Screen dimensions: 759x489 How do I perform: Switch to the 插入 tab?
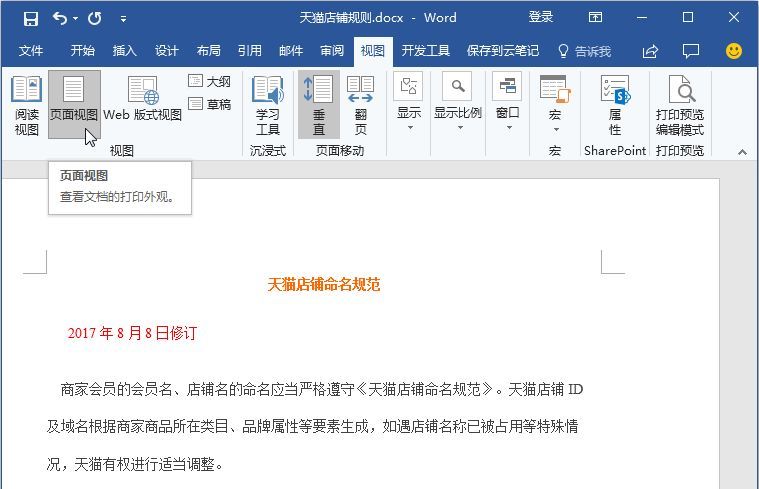(x=124, y=51)
